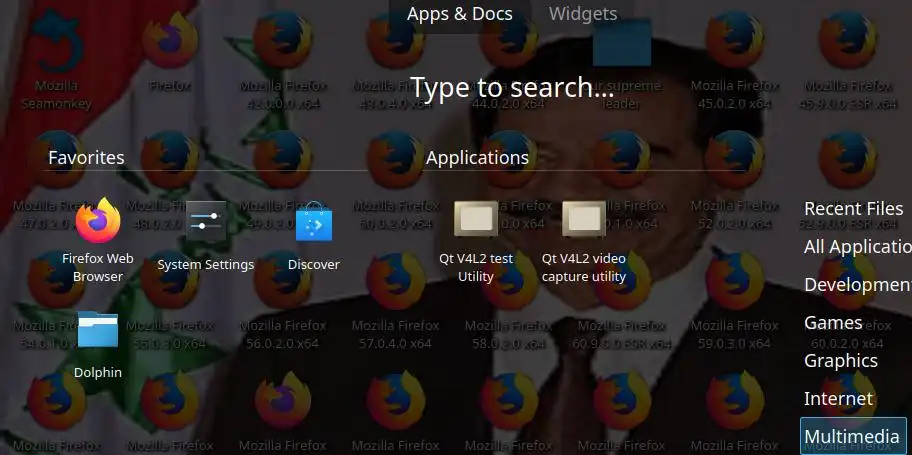Launch Firefox Web Browser from Favorites
This screenshot has width=912, height=455.
pos(98,240)
